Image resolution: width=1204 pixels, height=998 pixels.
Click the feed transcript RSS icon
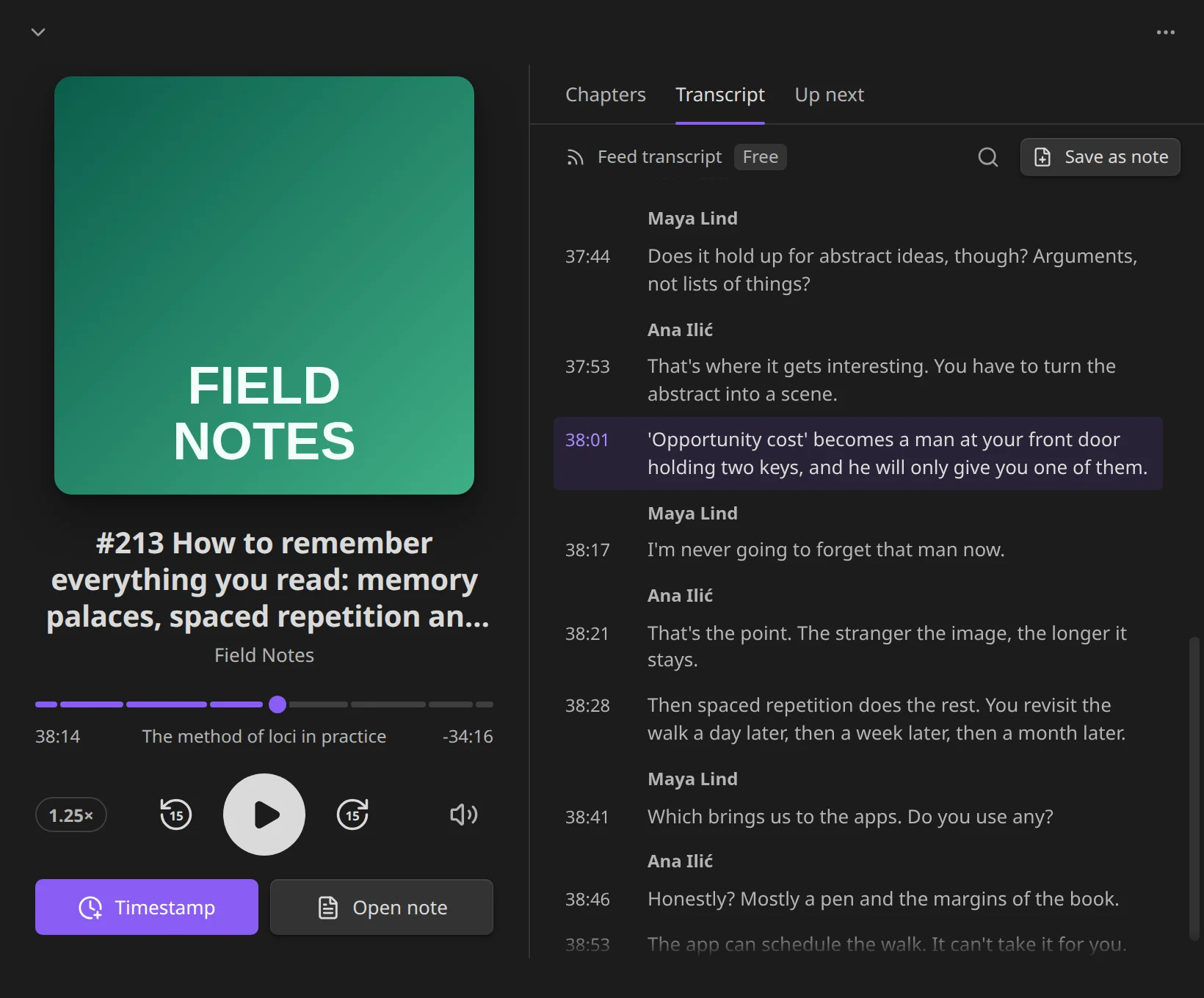click(x=575, y=157)
